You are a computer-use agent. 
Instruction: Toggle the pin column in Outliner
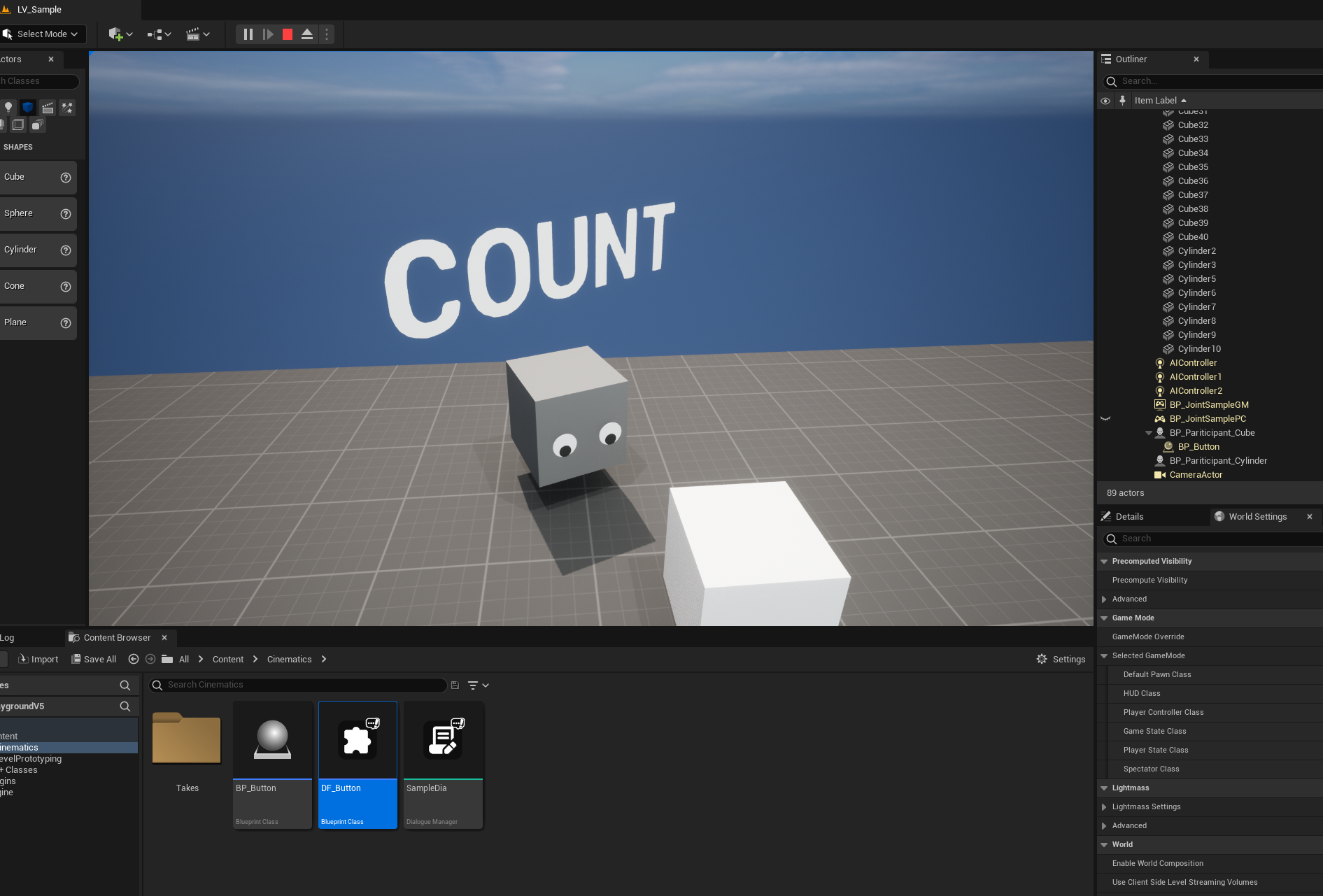[1122, 101]
